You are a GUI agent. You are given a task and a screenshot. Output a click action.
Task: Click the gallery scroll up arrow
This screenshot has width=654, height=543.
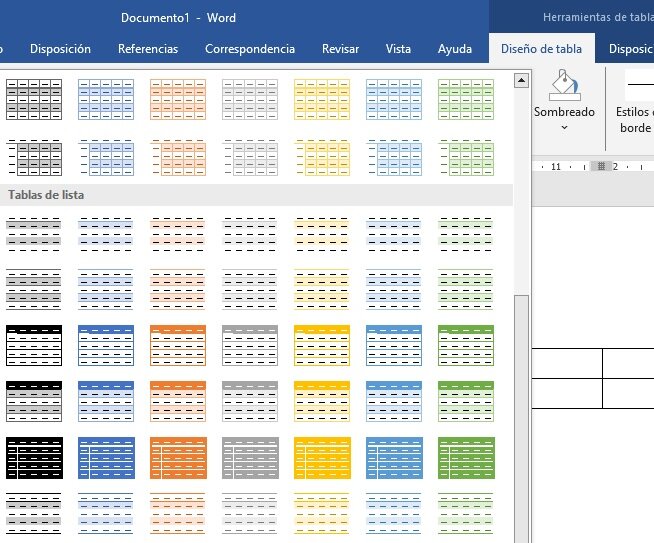pos(521,80)
